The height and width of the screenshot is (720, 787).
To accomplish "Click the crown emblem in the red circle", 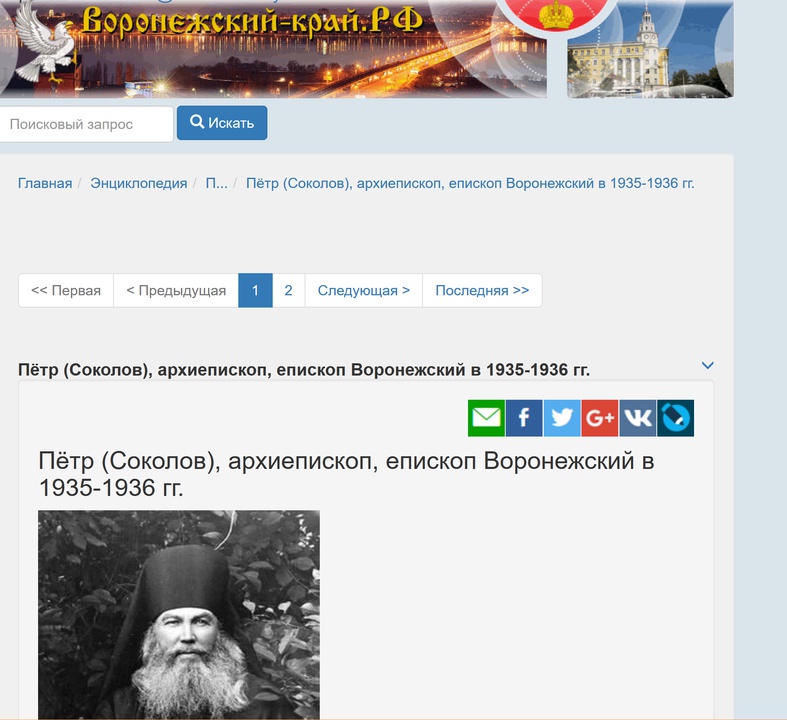I will pos(555,15).
